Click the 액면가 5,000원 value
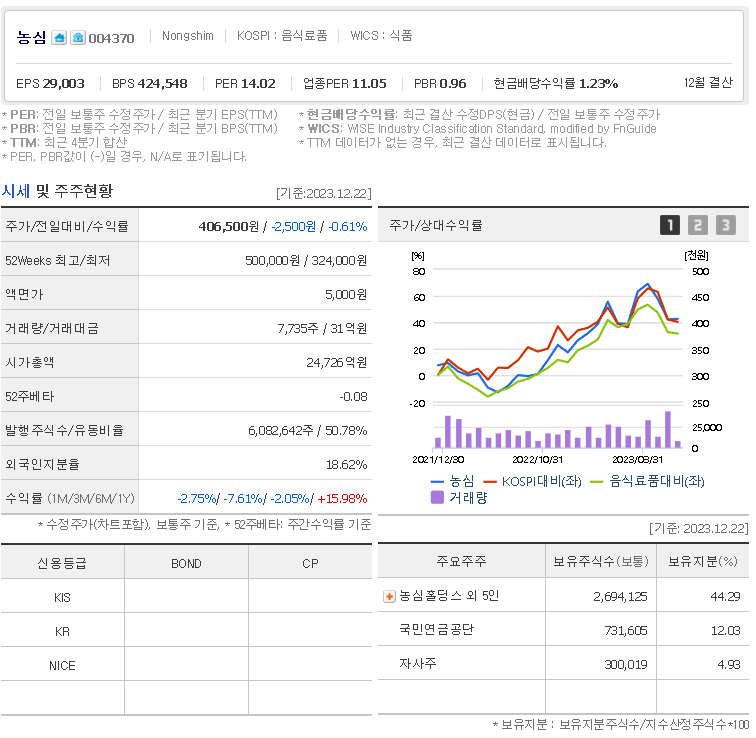The width and height of the screenshot is (756, 738). click(346, 295)
